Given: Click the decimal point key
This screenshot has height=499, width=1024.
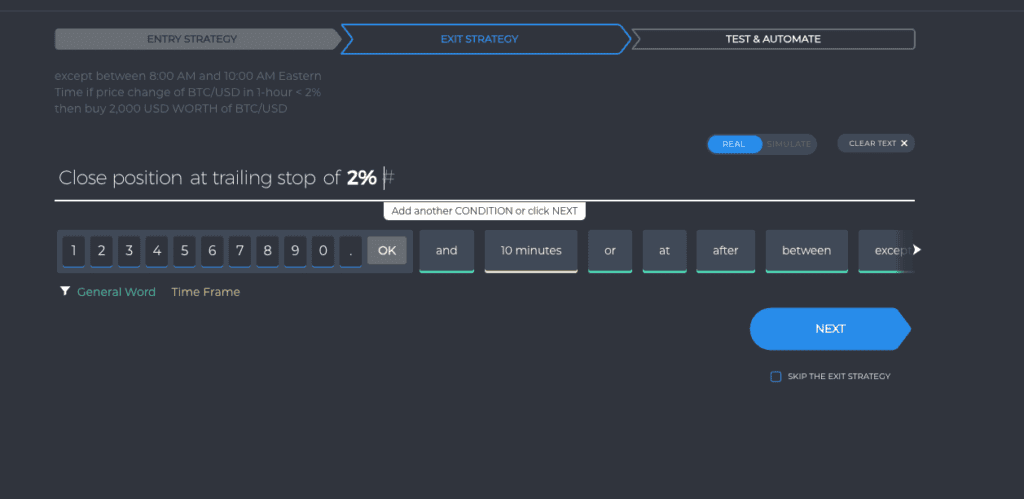Looking at the screenshot, I should (x=351, y=251).
